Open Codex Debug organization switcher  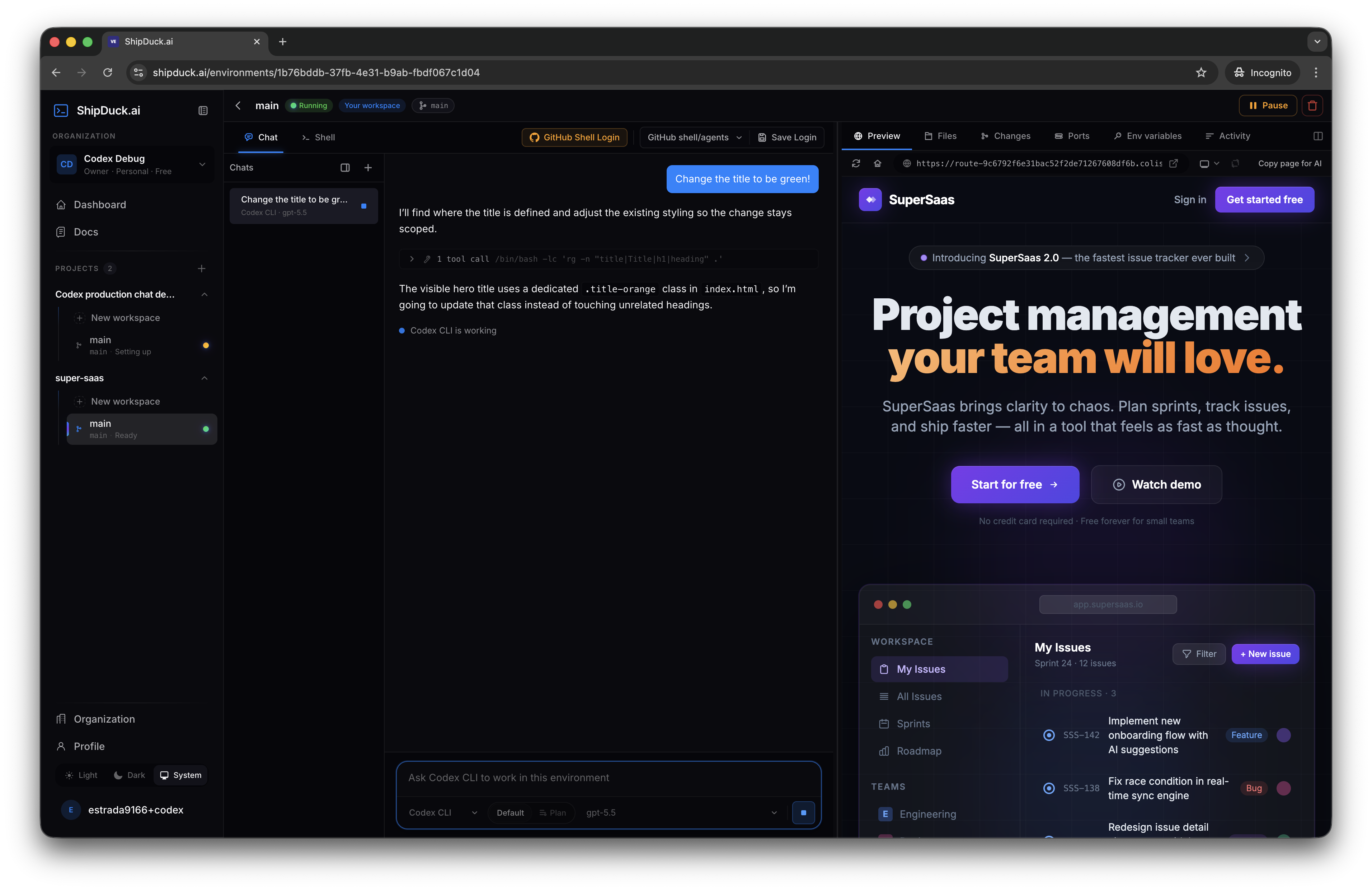click(132, 164)
